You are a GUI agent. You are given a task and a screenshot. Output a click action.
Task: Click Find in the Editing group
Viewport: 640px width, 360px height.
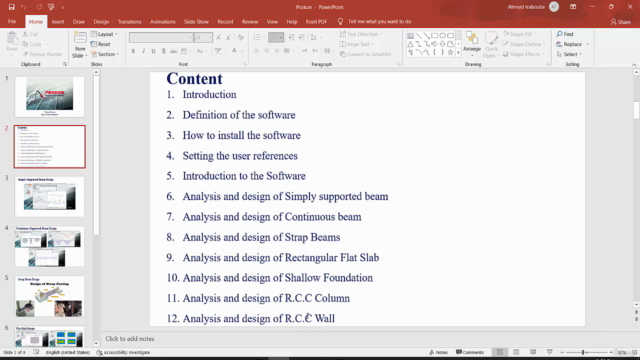[x=565, y=34]
